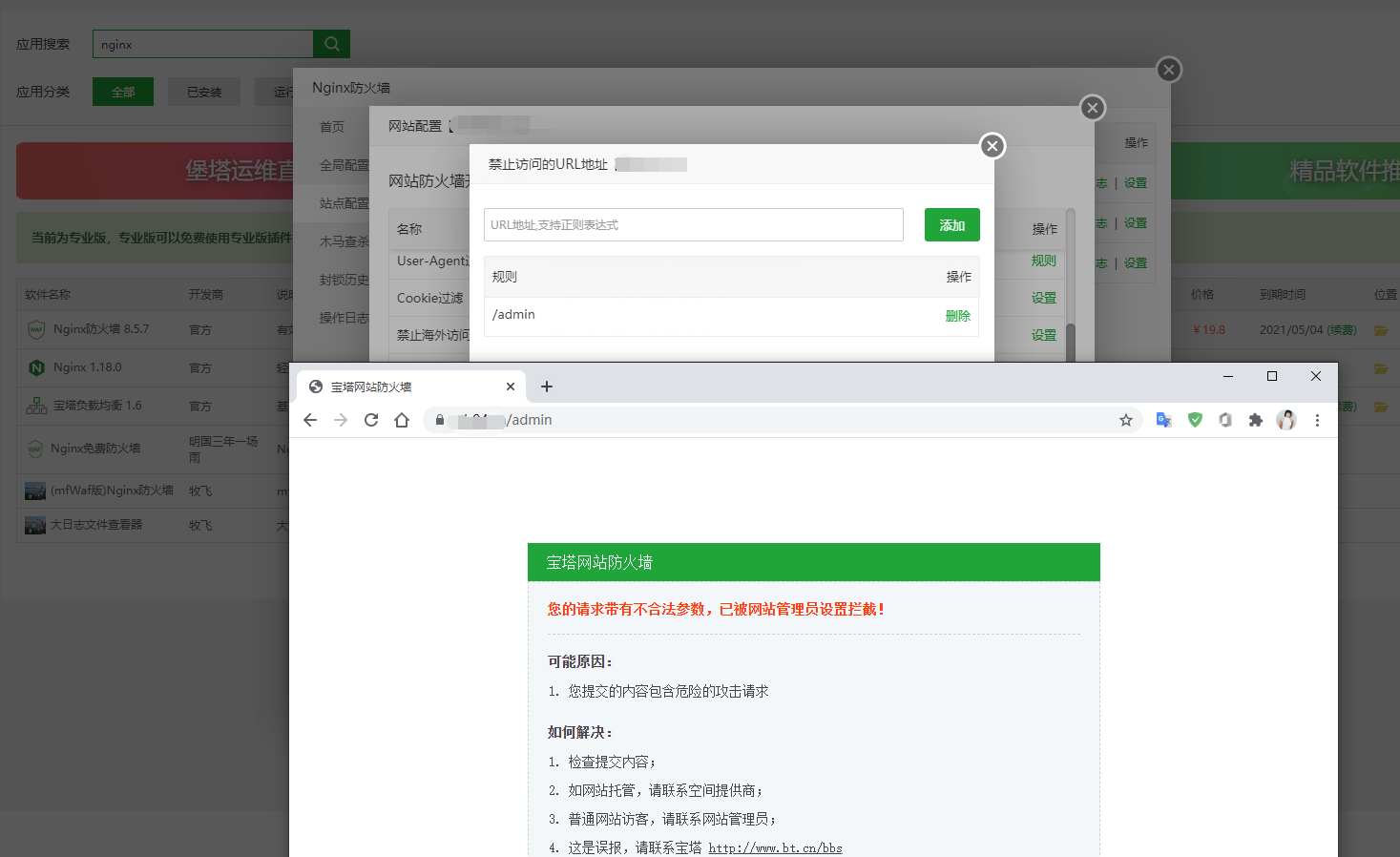Minimize the Chrome window
This screenshot has width=1400, height=857.
pyautogui.click(x=1228, y=376)
